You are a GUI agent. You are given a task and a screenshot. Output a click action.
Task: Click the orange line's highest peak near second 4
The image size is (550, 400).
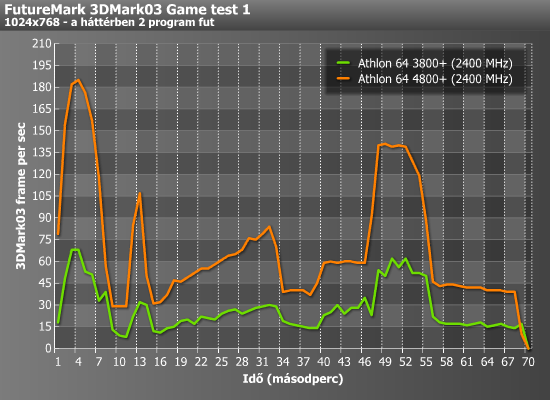pos(78,80)
